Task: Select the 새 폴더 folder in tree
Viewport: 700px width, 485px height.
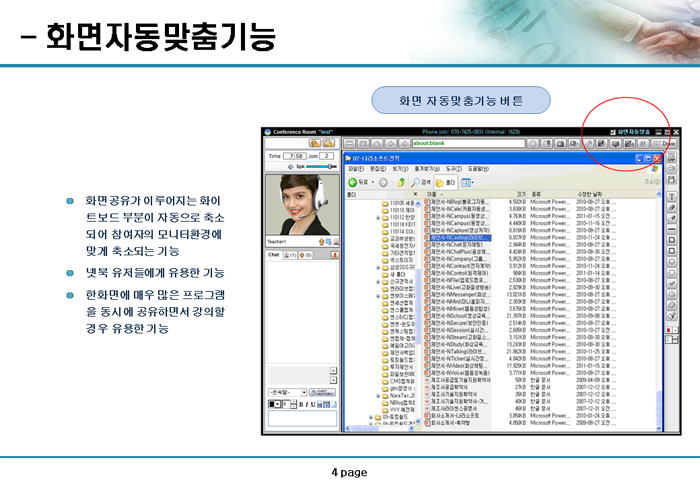Action: 394,274
